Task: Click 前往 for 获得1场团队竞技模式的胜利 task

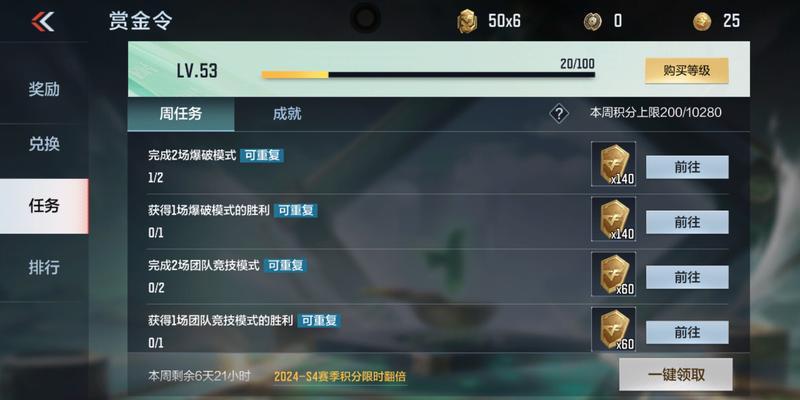Action: click(687, 332)
